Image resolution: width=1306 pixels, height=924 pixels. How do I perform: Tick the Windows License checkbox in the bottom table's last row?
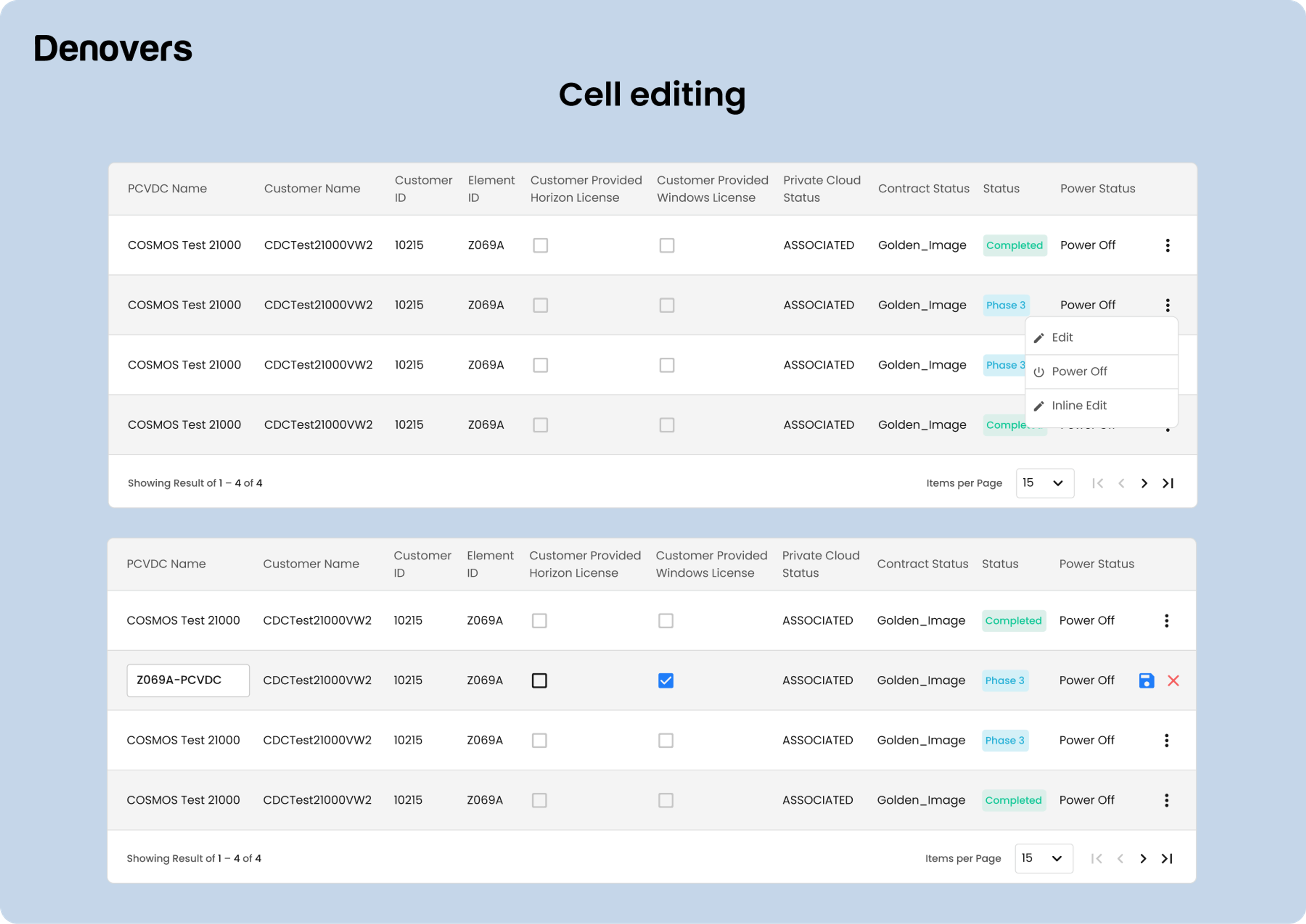[x=665, y=800]
